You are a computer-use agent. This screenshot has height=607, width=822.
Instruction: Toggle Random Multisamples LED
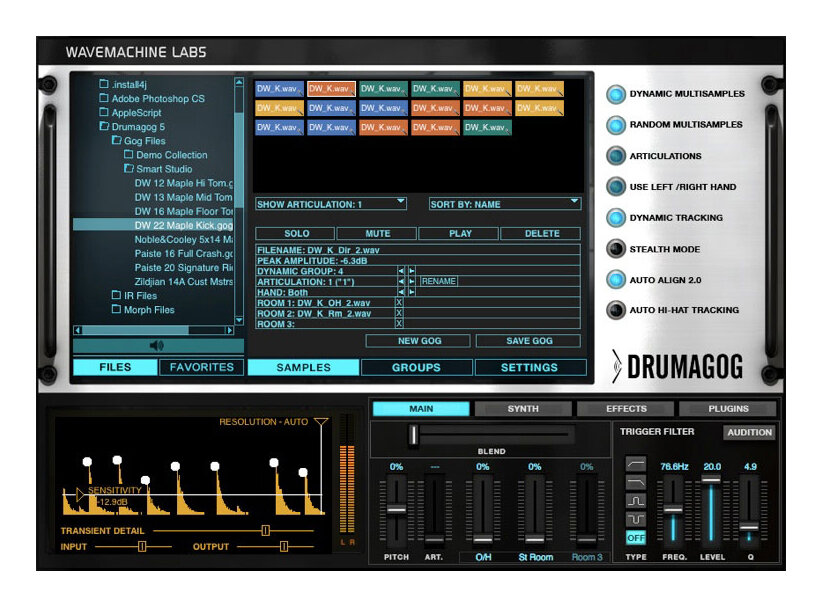(x=616, y=125)
